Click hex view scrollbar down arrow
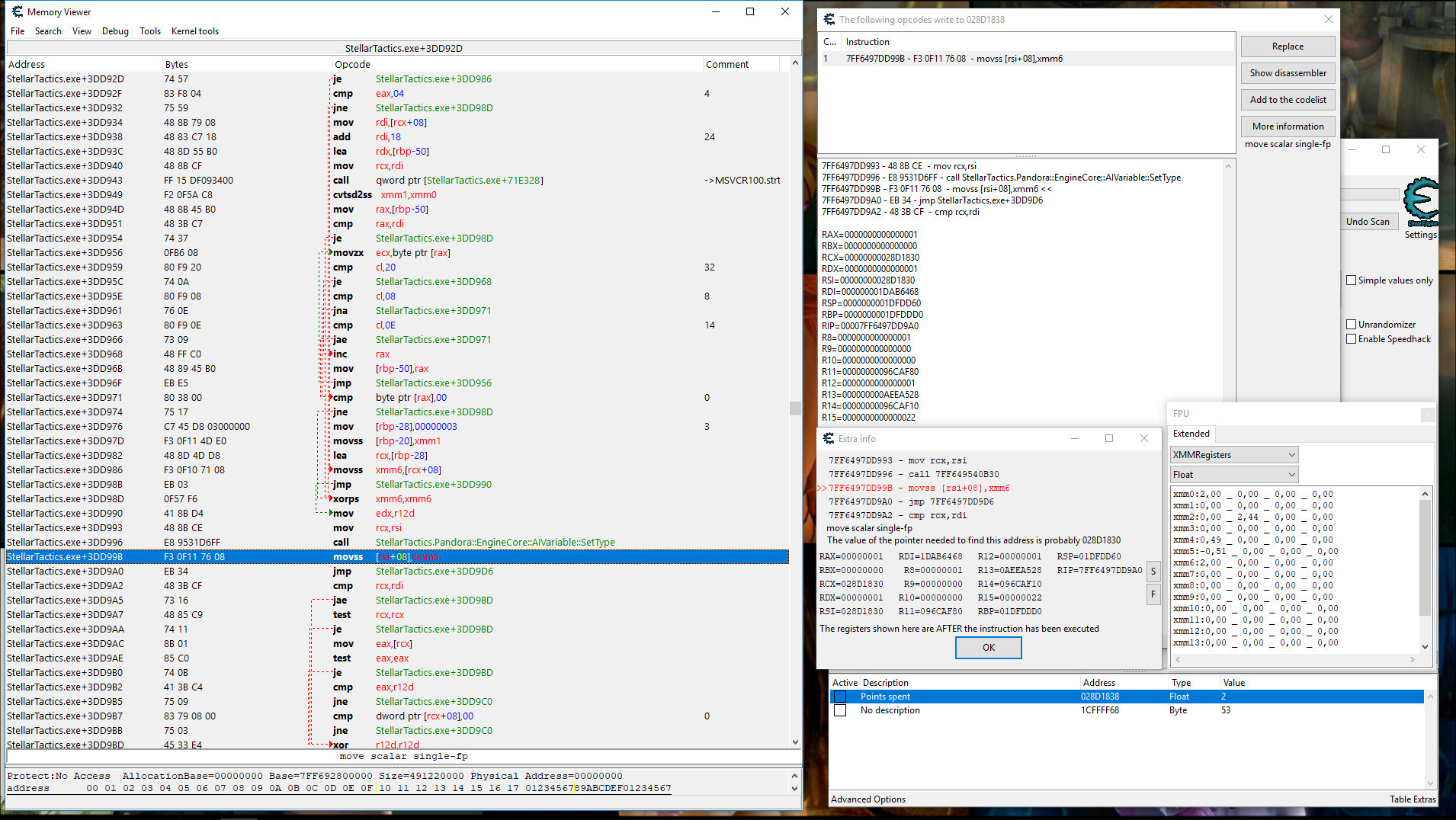 point(795,789)
